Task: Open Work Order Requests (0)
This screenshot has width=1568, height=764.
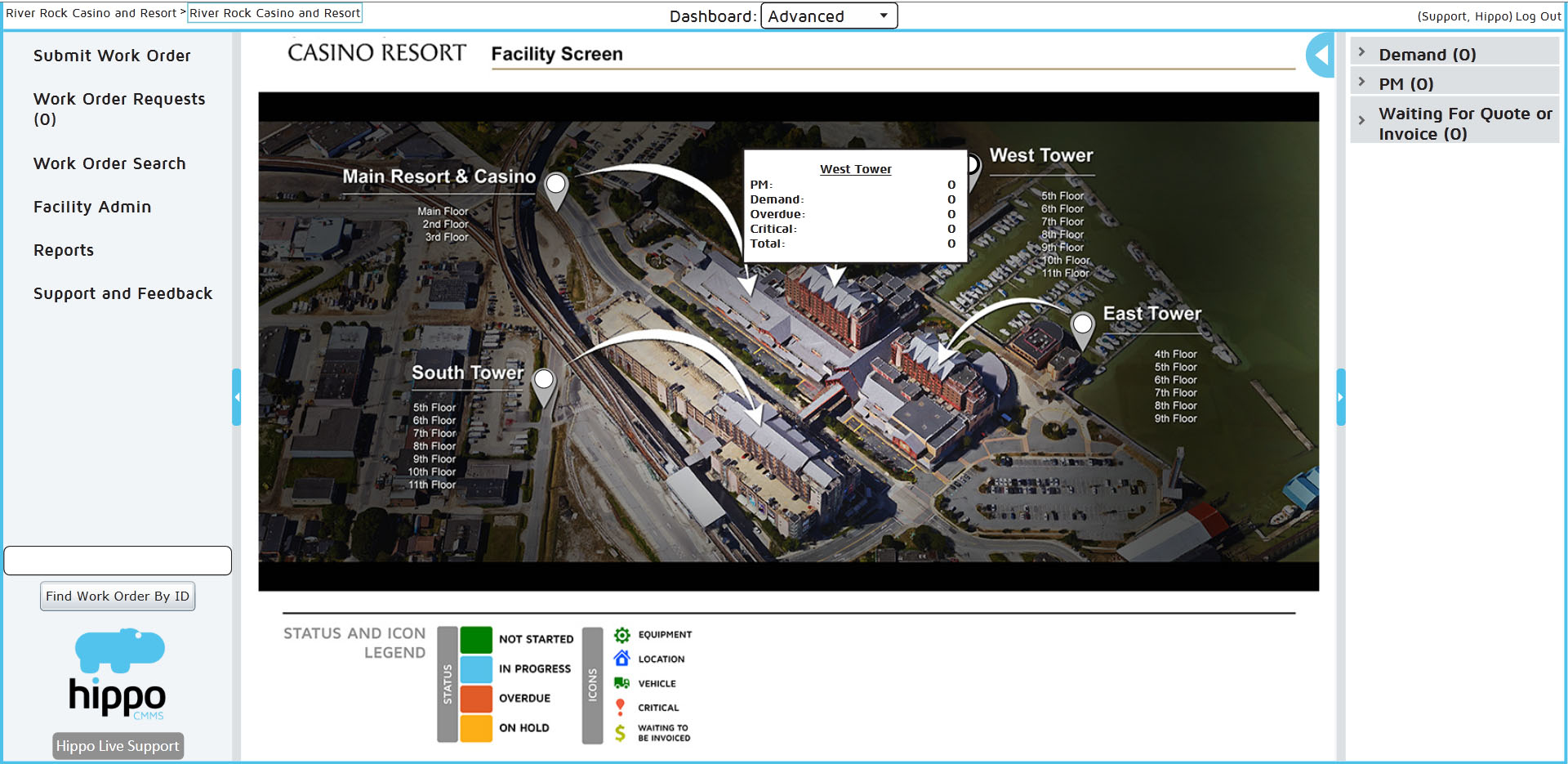Action: (x=119, y=109)
